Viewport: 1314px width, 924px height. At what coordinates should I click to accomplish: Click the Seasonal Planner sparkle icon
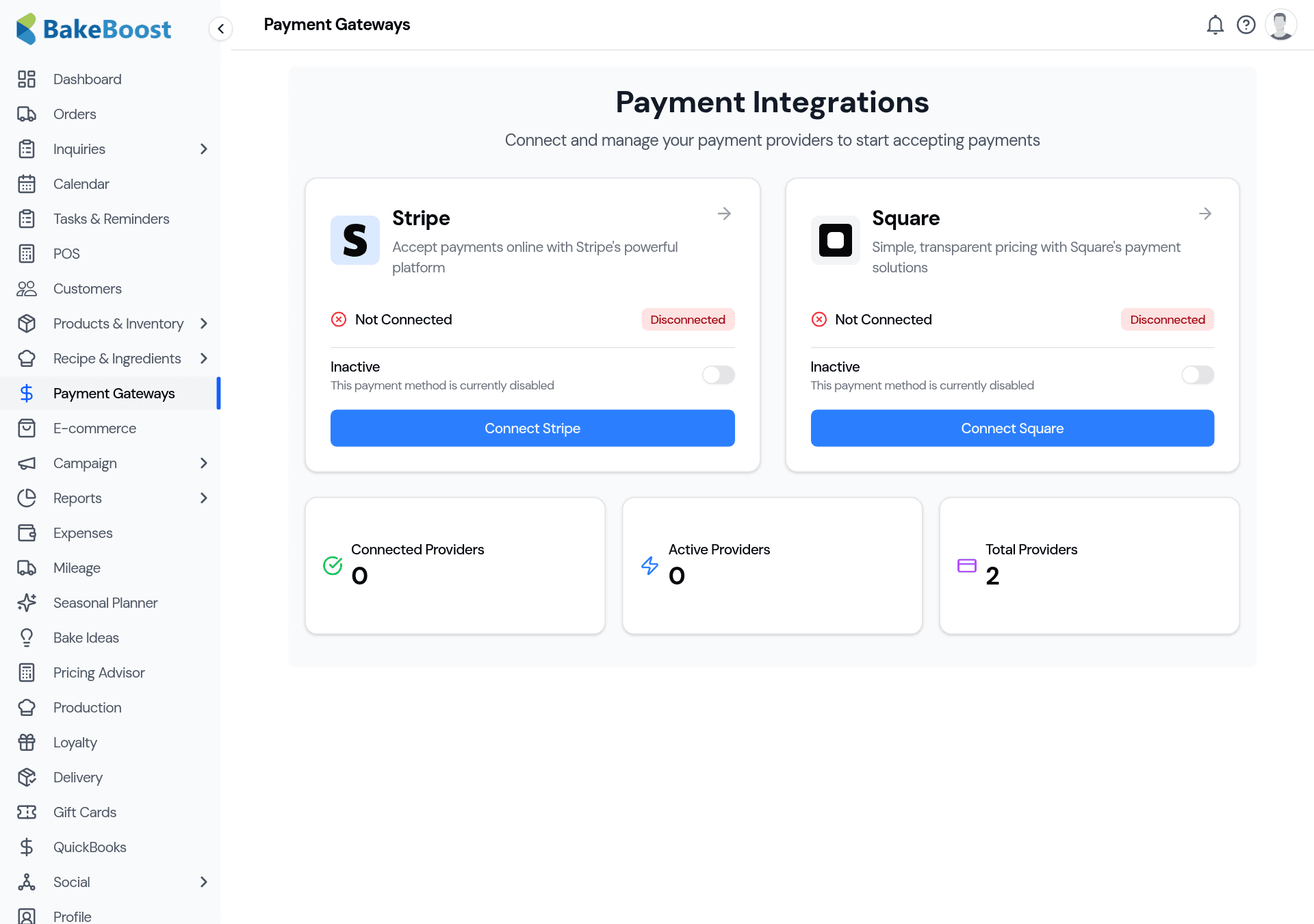pyautogui.click(x=27, y=603)
